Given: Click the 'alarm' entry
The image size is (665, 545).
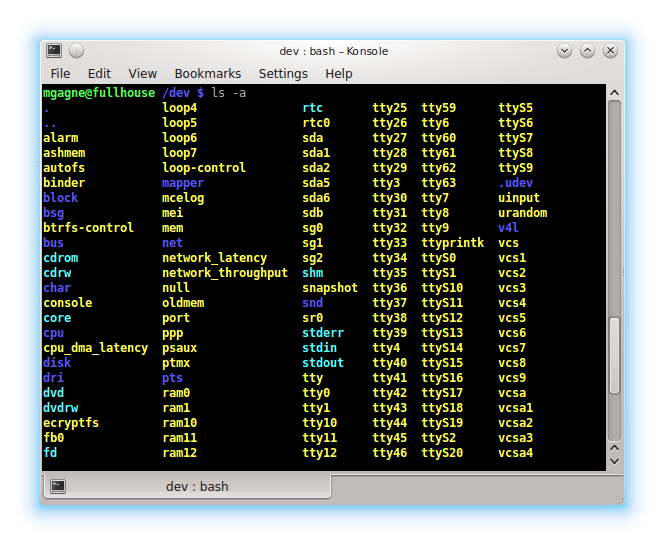Looking at the screenshot, I should tap(60, 138).
